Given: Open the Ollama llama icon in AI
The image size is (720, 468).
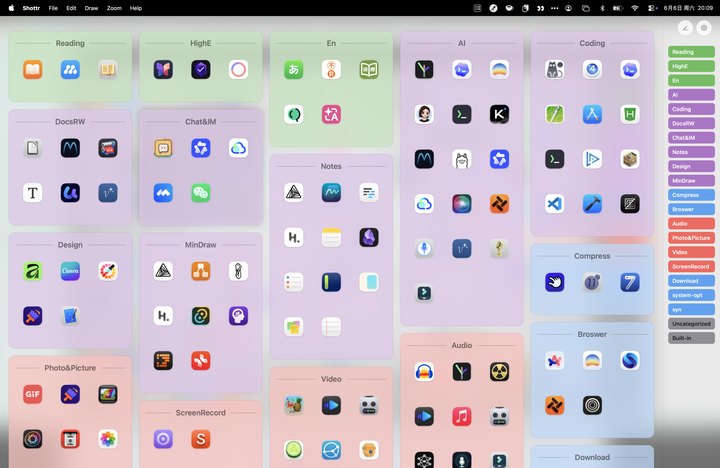Looking at the screenshot, I should 461,159.
